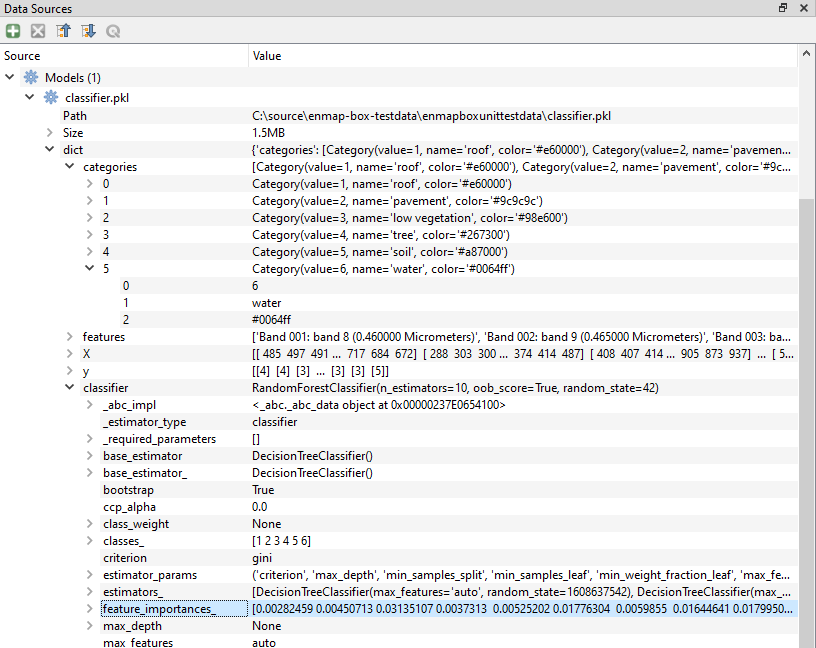The image size is (816, 648).
Task: Expand the y array node
Action: click(69, 371)
